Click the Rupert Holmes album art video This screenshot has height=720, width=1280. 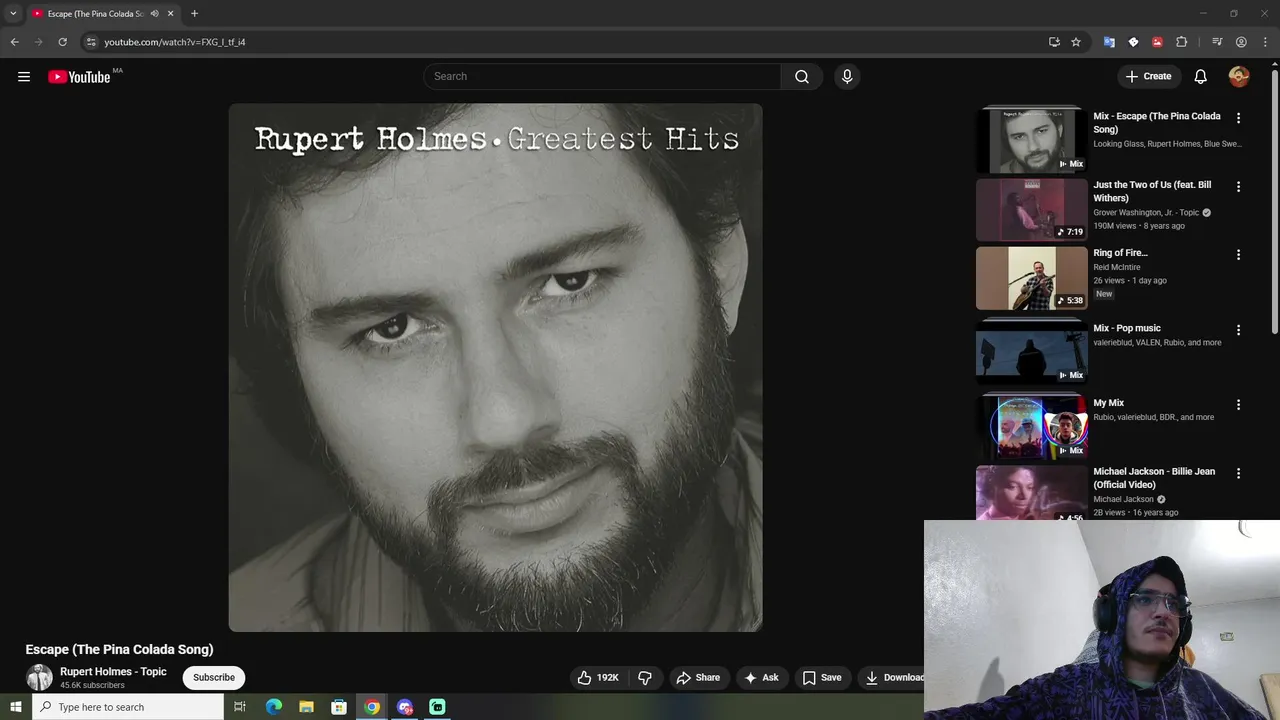pos(495,367)
